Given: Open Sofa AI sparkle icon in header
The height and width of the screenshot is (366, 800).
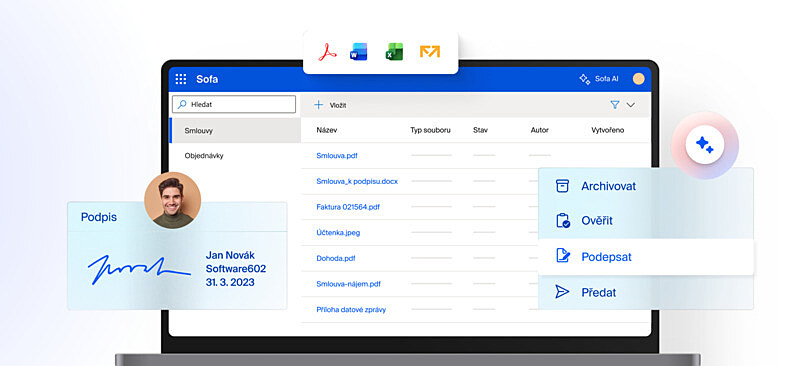Looking at the screenshot, I should [585, 79].
